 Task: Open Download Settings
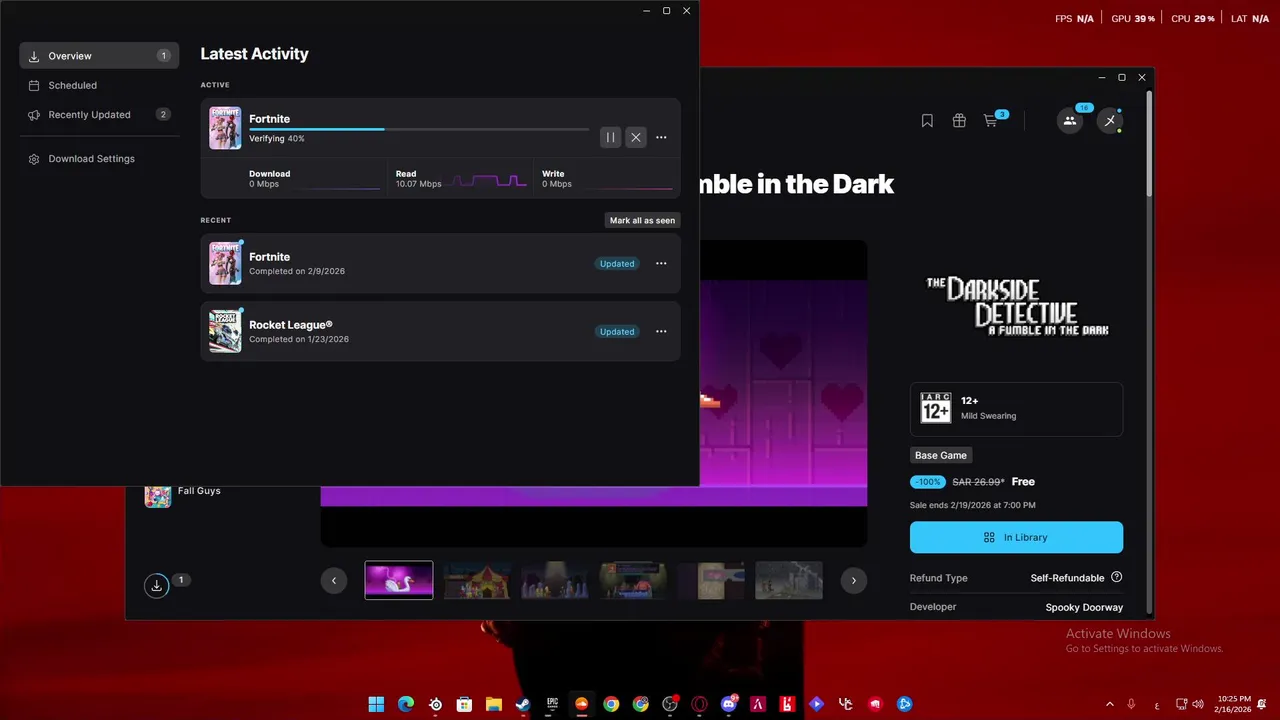99,159
